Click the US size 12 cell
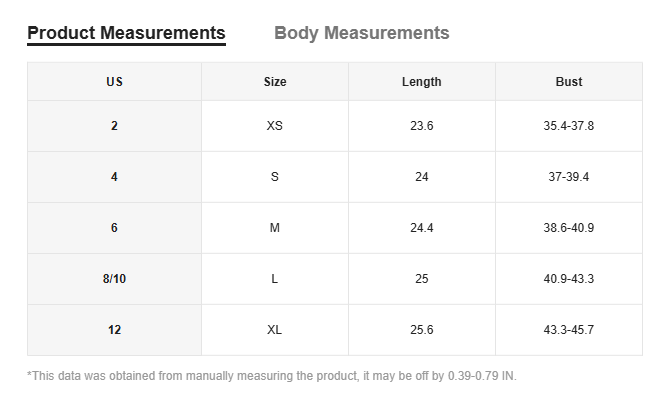660x397 pixels. click(114, 330)
